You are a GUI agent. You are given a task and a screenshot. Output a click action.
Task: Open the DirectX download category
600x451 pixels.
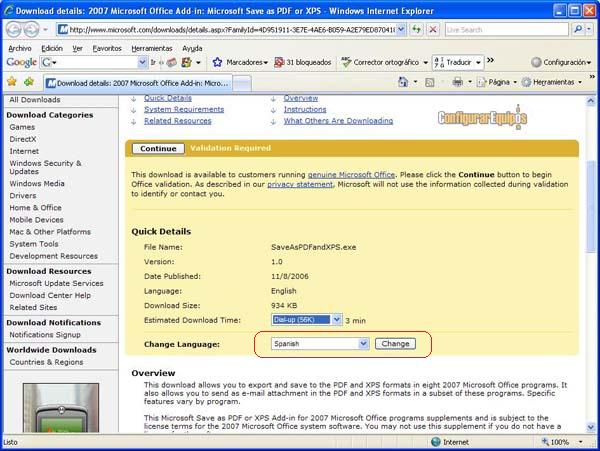point(23,139)
